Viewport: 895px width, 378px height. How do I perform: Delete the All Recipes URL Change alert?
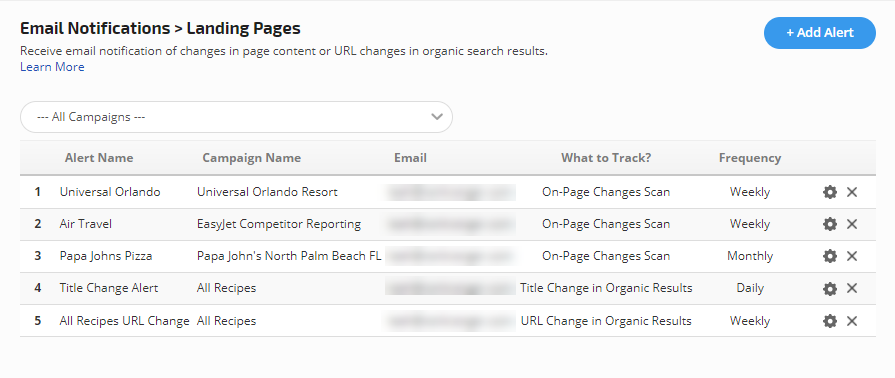pyautogui.click(x=852, y=321)
